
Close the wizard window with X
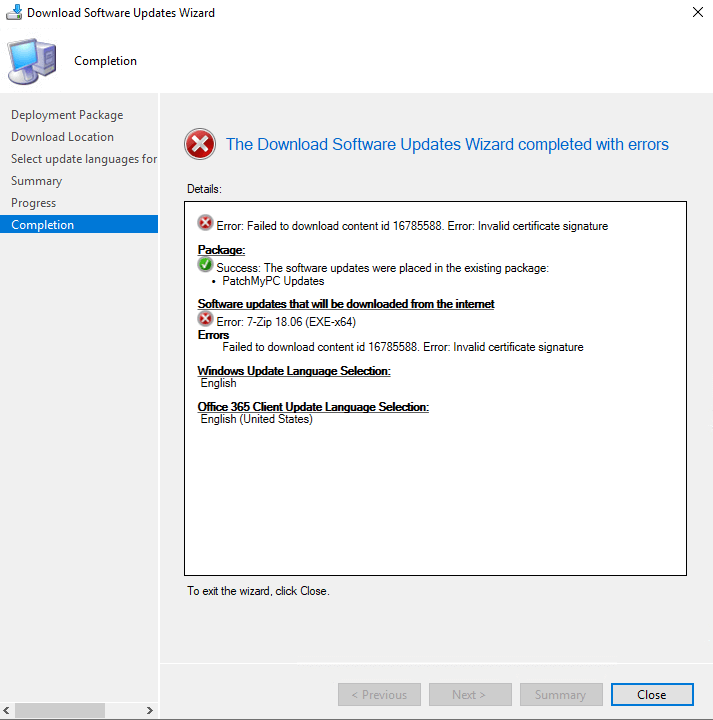coord(697,12)
